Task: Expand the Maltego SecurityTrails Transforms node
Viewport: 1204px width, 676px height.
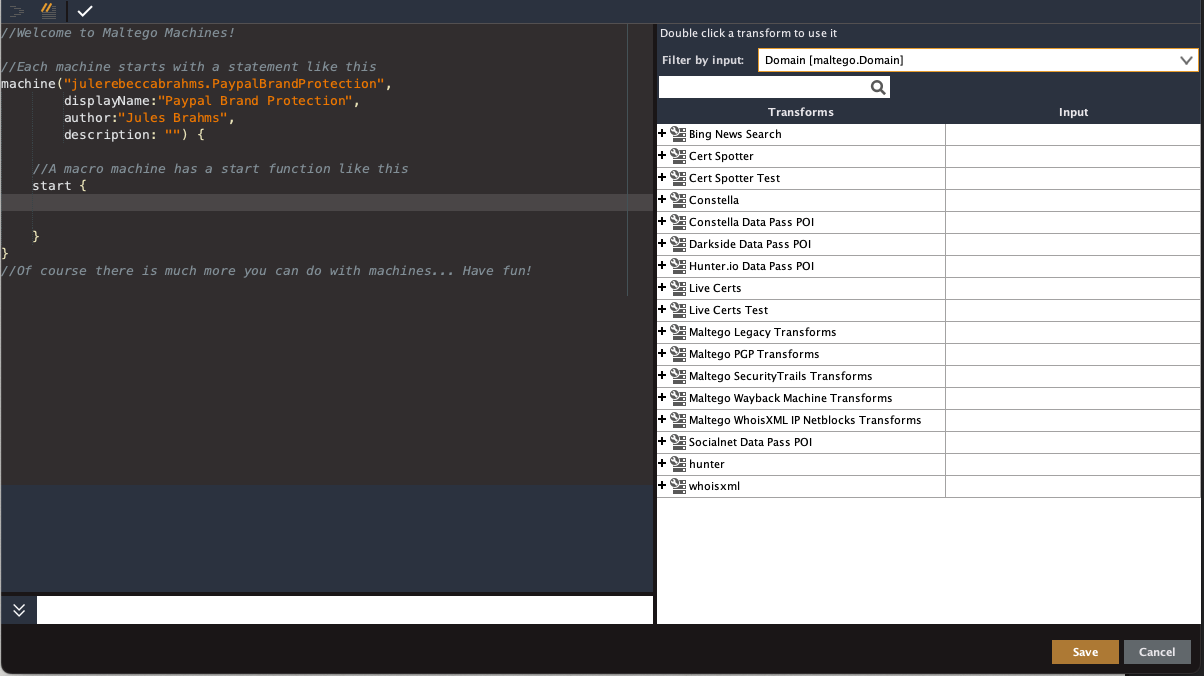Action: (662, 376)
